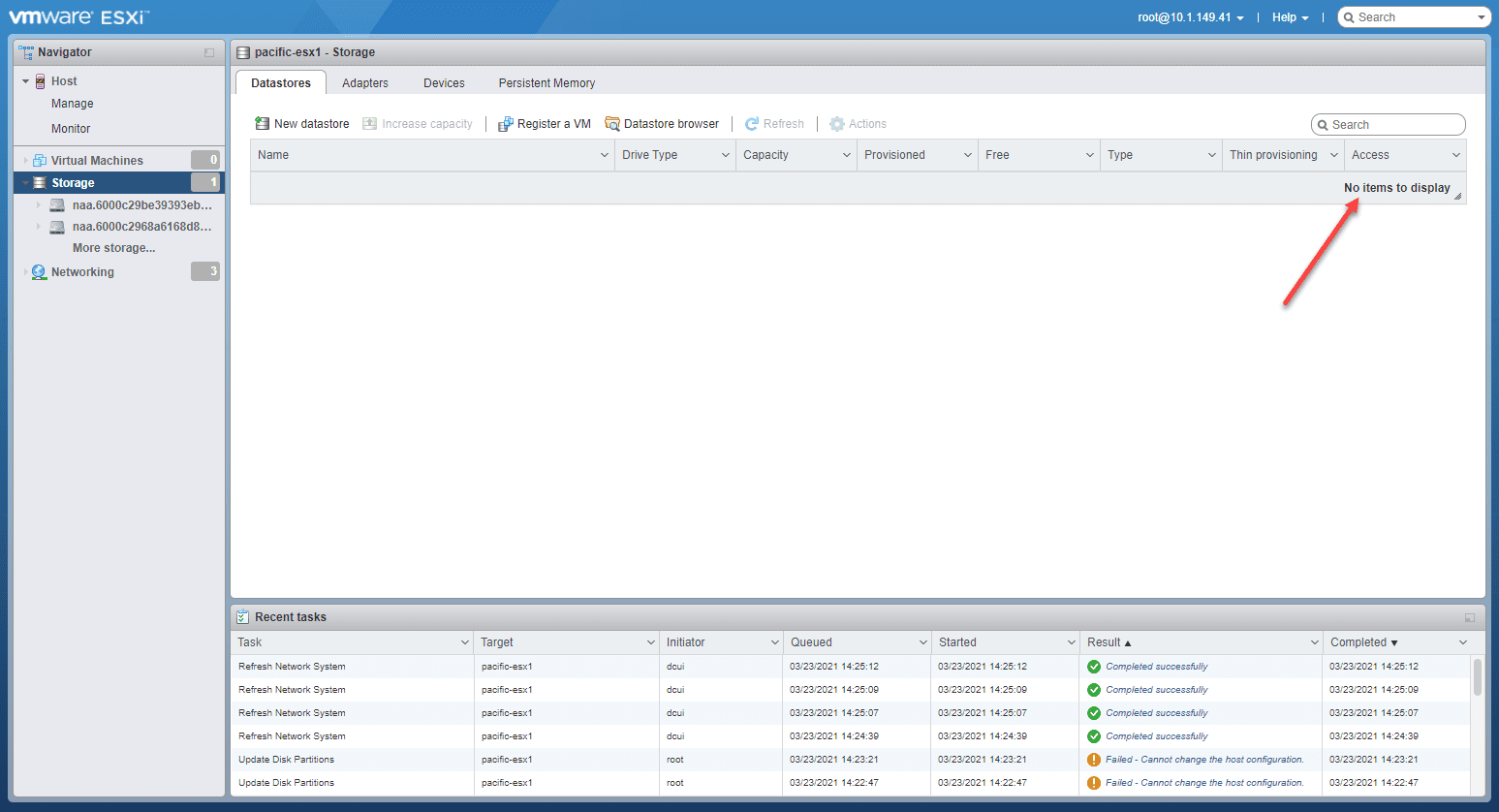Screen dimensions: 1499x812
Task: Switch to the Adapters tab
Action: coord(365,83)
